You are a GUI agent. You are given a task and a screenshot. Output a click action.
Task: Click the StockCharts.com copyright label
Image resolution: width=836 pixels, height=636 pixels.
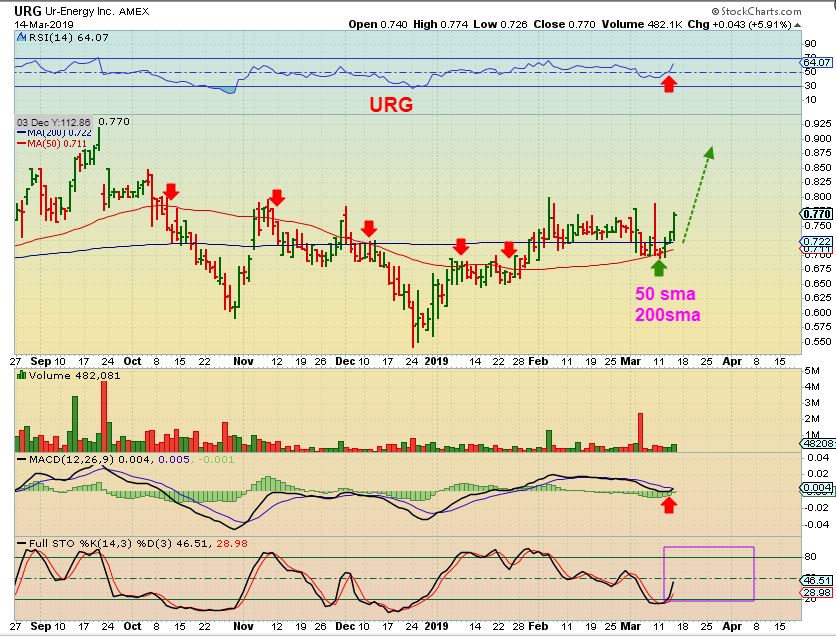pos(756,11)
